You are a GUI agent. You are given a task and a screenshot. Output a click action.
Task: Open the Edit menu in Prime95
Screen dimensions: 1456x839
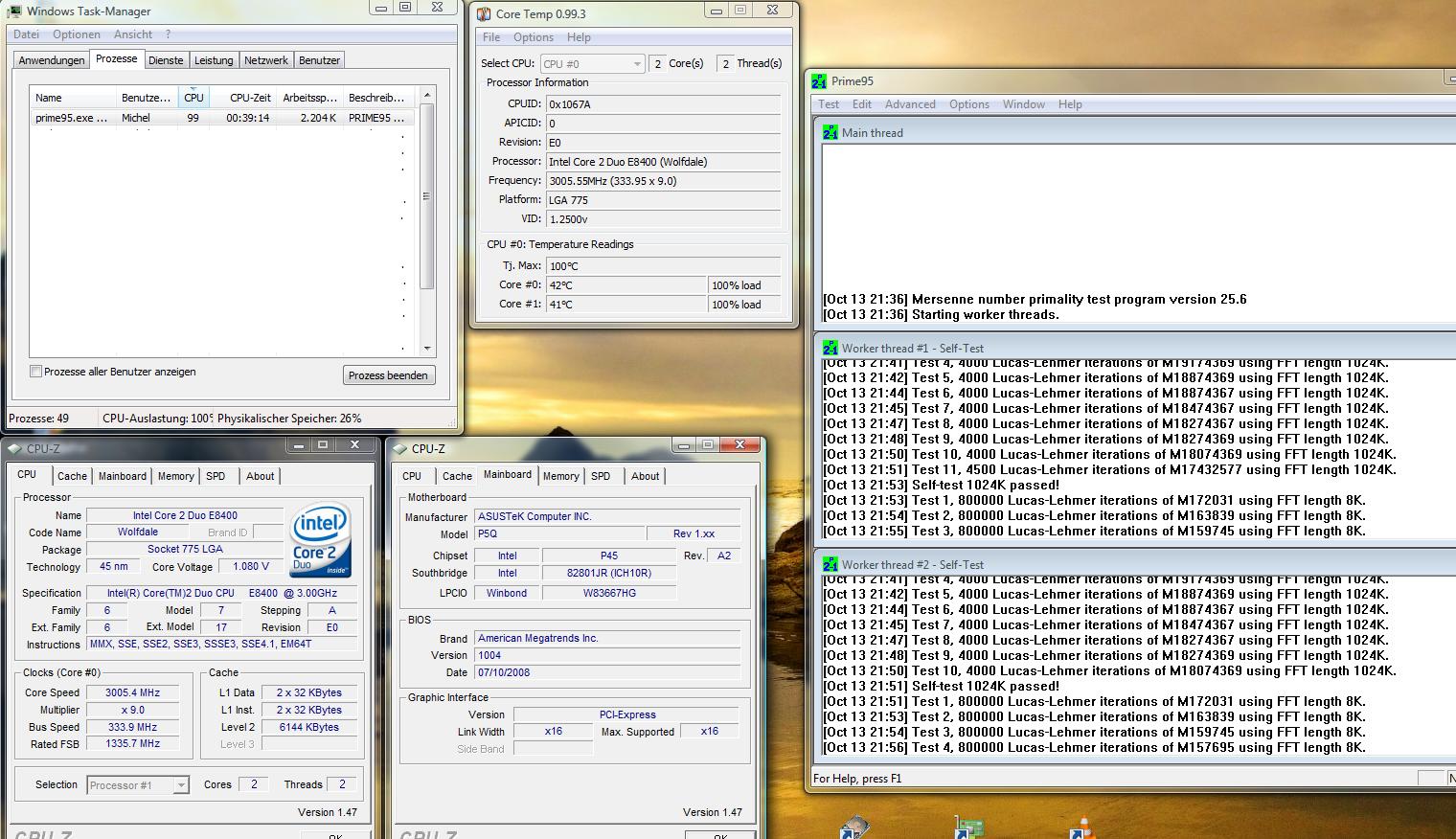[862, 104]
